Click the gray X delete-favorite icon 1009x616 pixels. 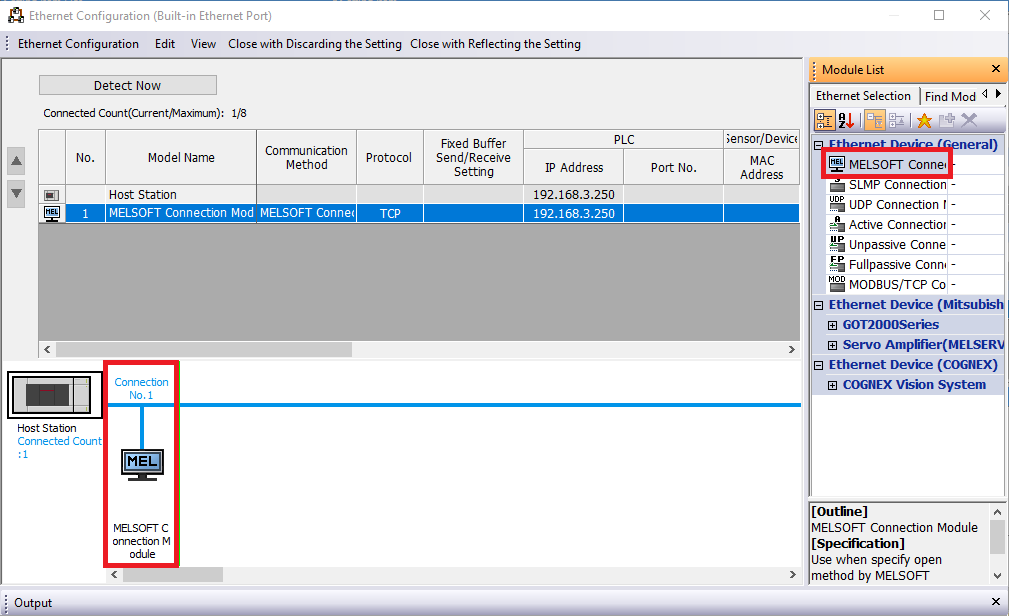(969, 120)
